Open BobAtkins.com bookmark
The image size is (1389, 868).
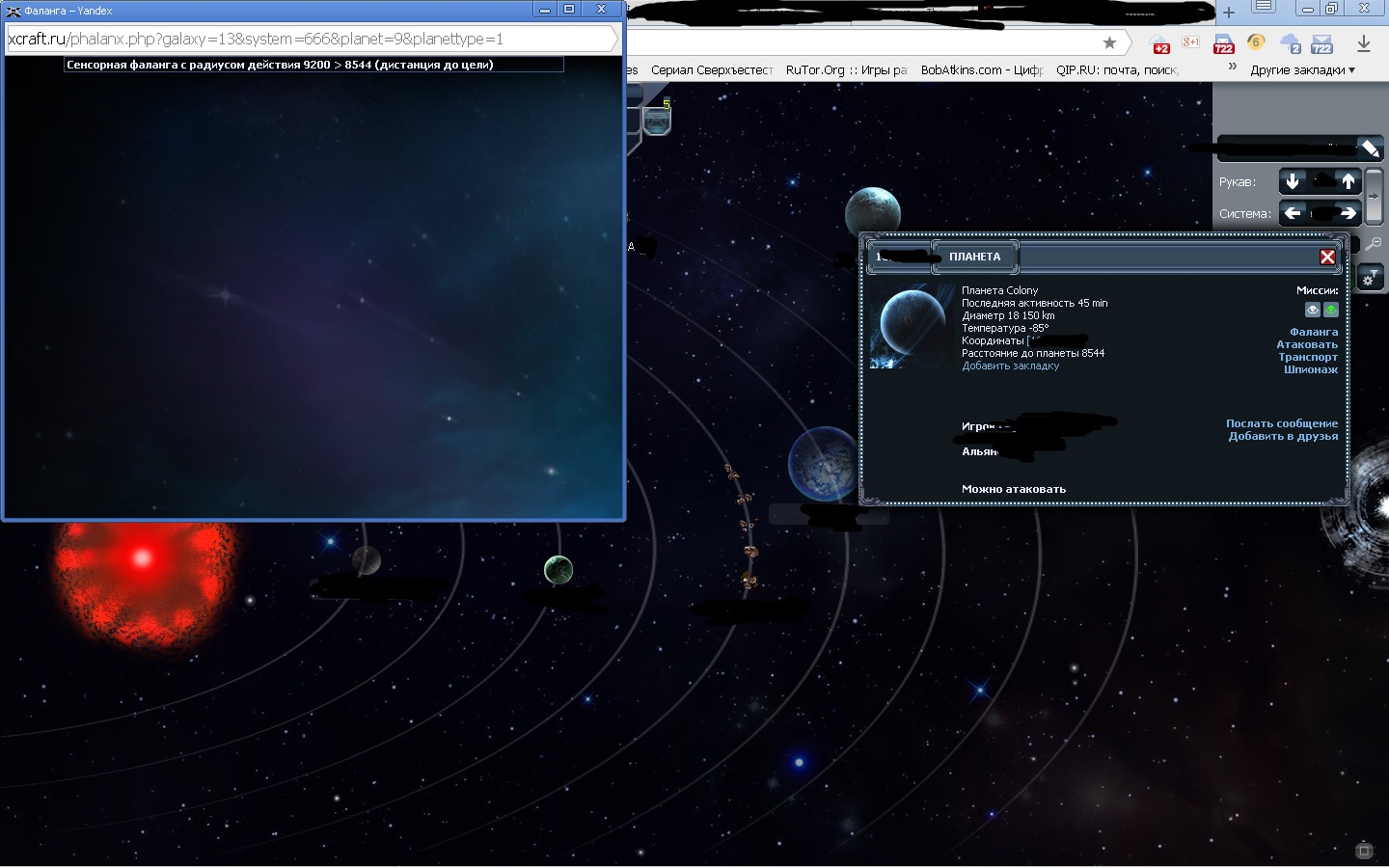(x=982, y=69)
